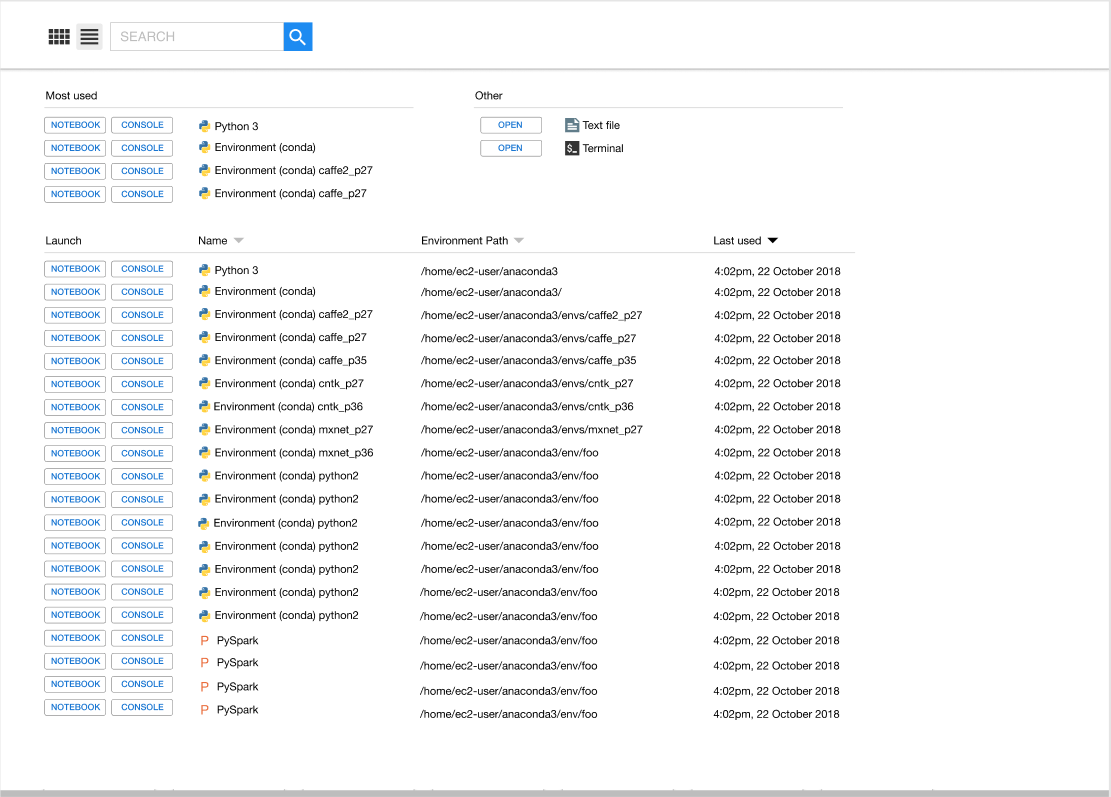Sort by Environment Path column arrow
The width and height of the screenshot is (1111, 797).
pos(519,241)
